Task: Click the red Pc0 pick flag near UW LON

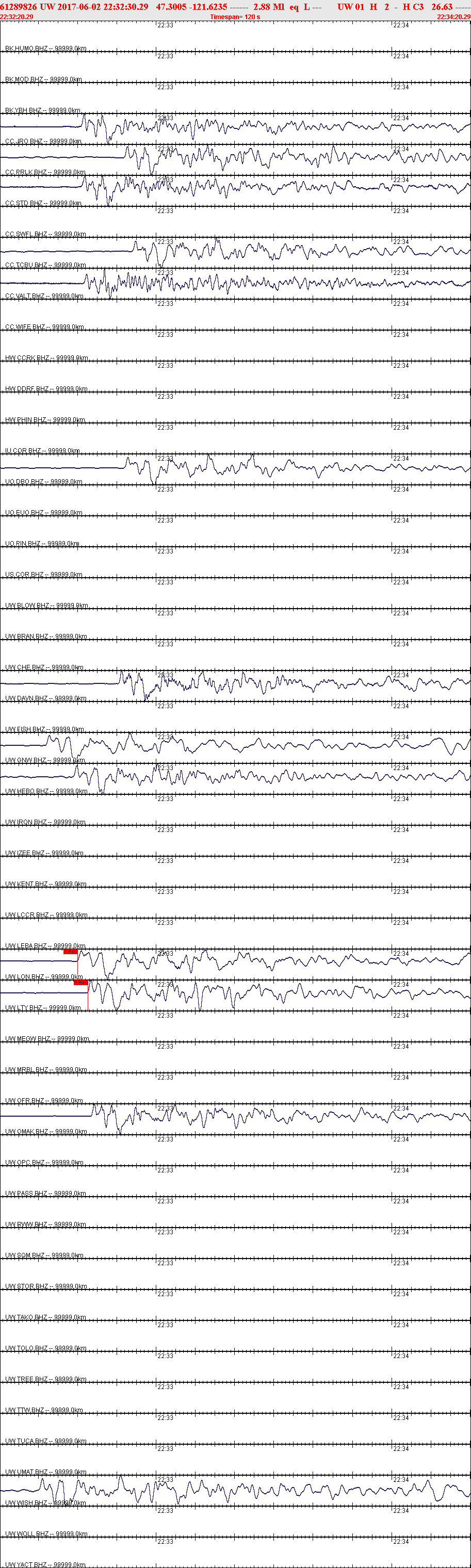Action: point(81,983)
